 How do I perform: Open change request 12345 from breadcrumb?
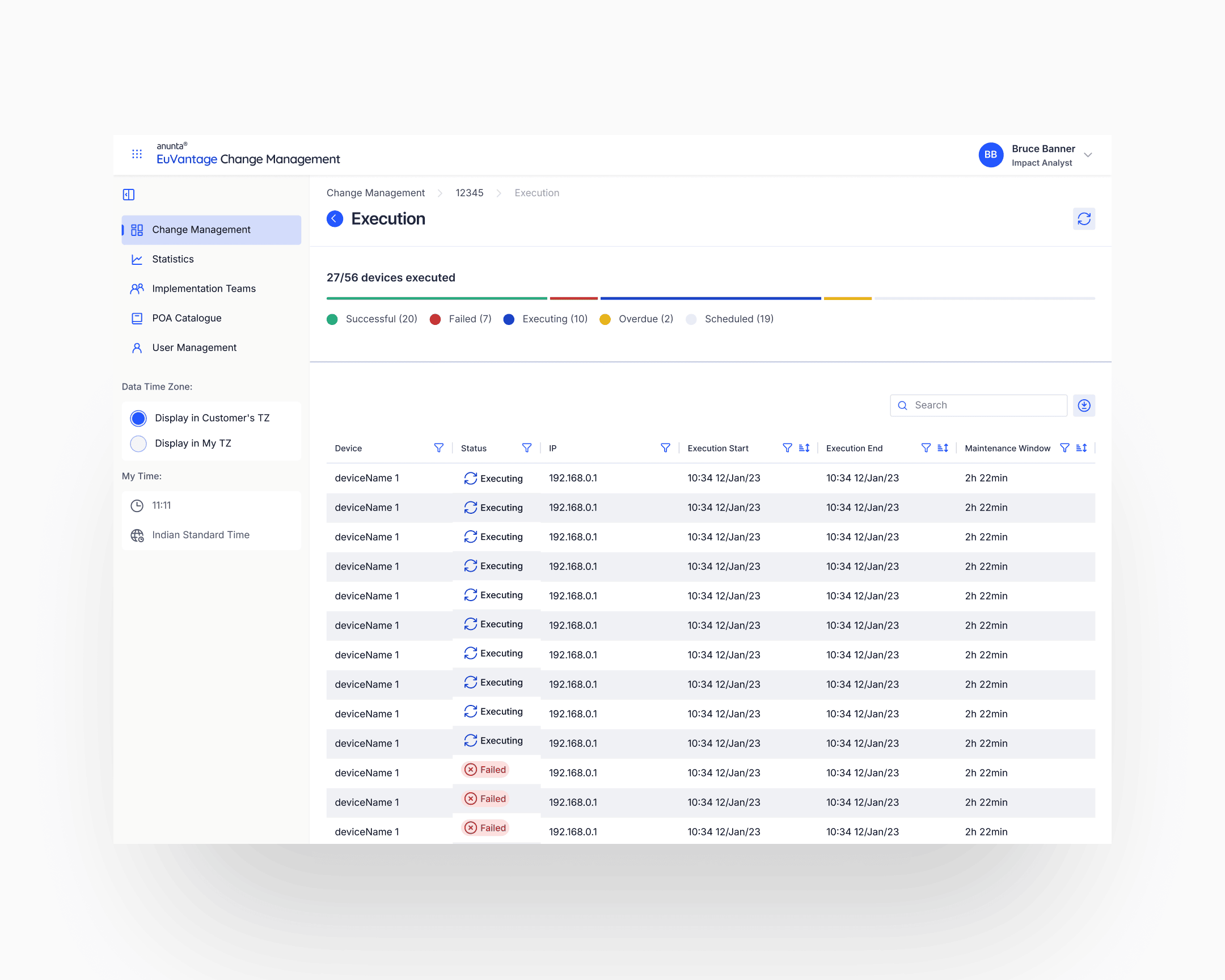coord(470,193)
